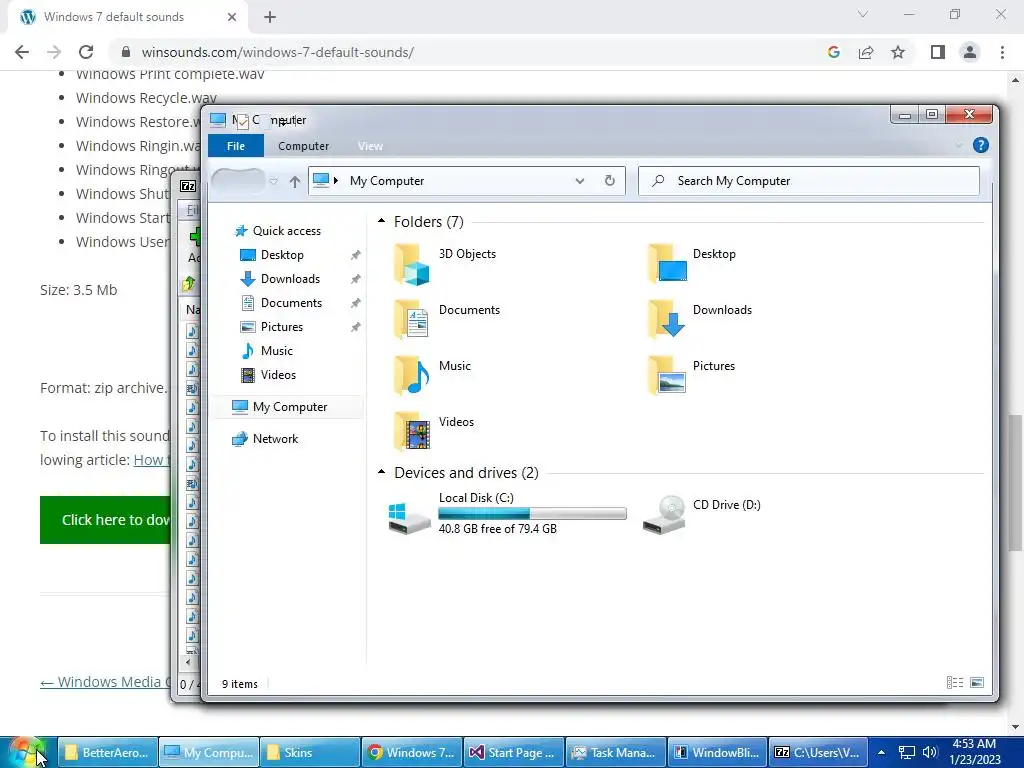This screenshot has width=1024, height=768.
Task: Select Videos in the navigation pane
Action: point(278,375)
